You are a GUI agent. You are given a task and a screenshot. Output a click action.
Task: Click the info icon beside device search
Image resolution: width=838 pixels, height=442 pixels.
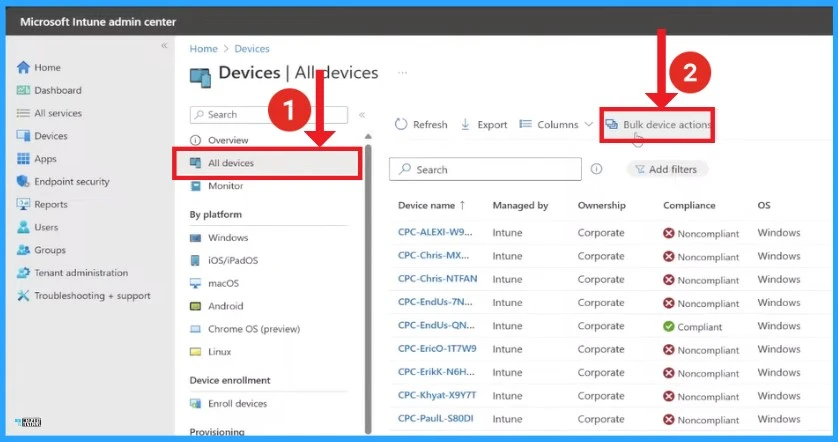coord(596,169)
